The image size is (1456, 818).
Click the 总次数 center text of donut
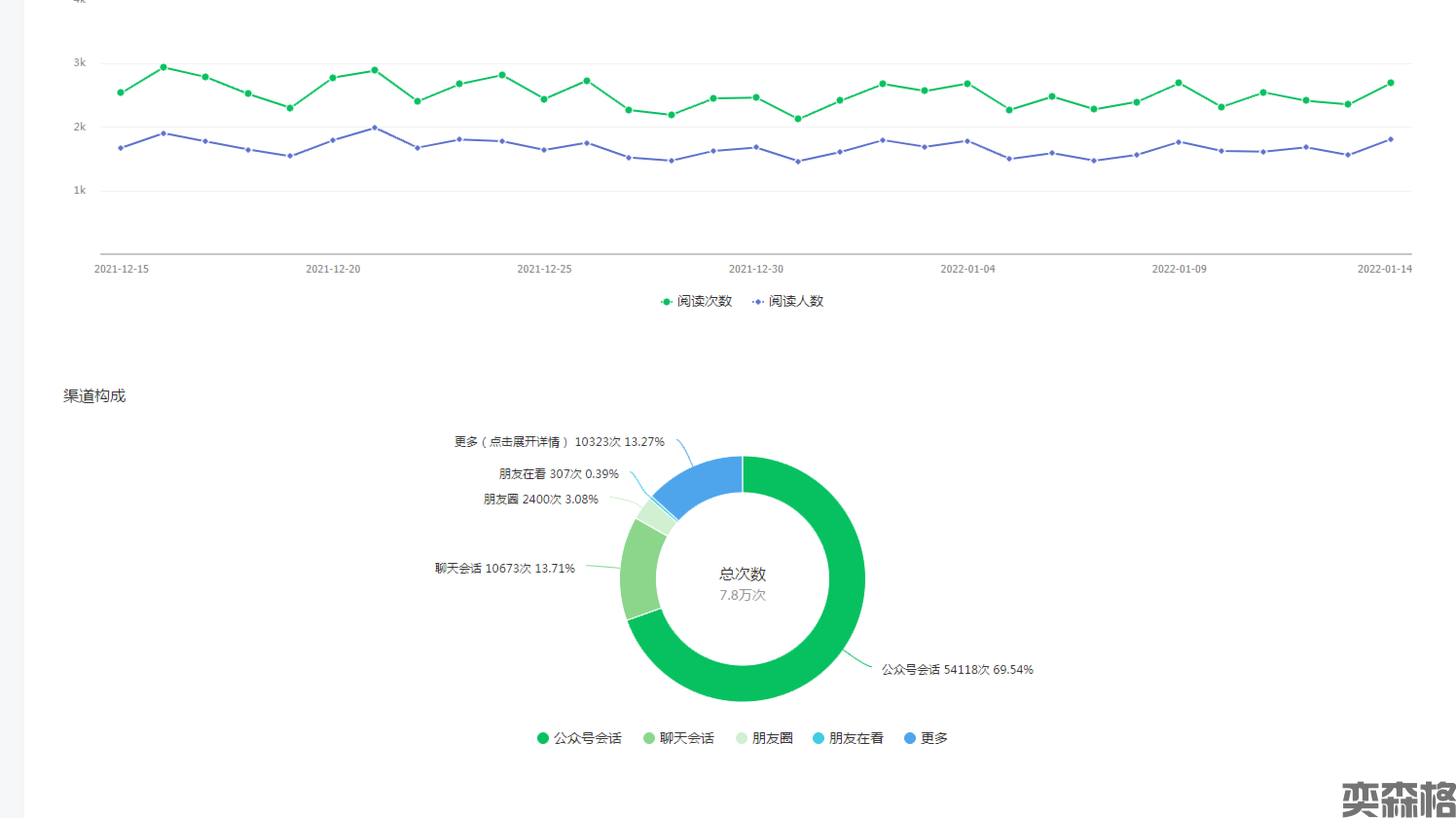[743, 575]
